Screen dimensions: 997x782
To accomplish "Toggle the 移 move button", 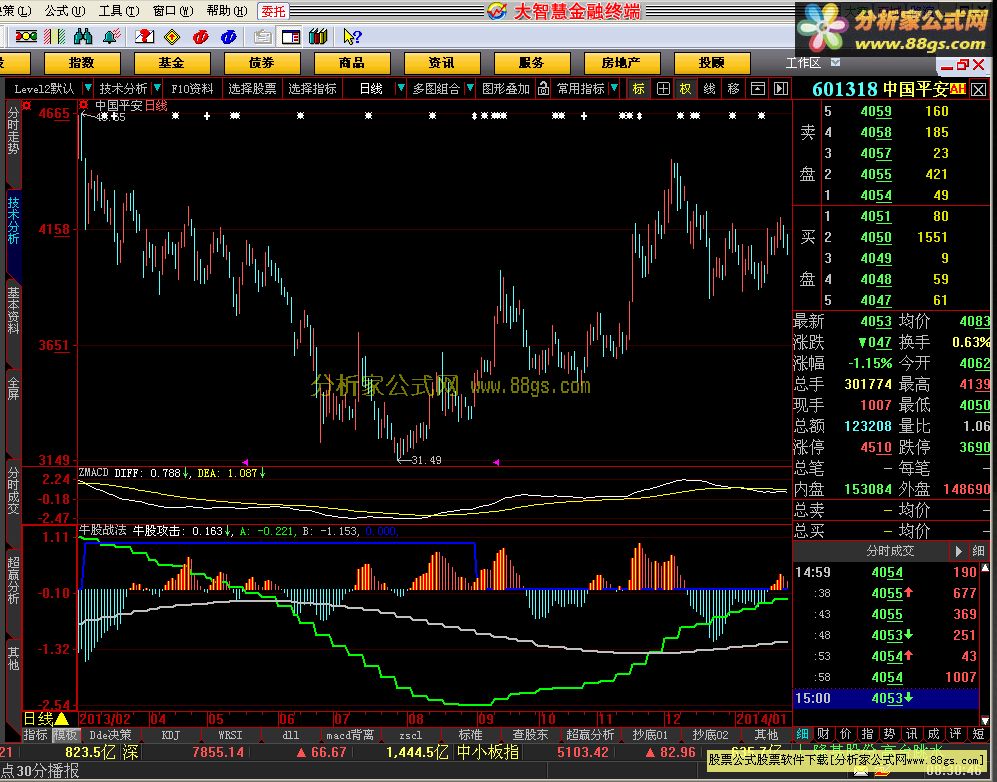I will [x=733, y=88].
